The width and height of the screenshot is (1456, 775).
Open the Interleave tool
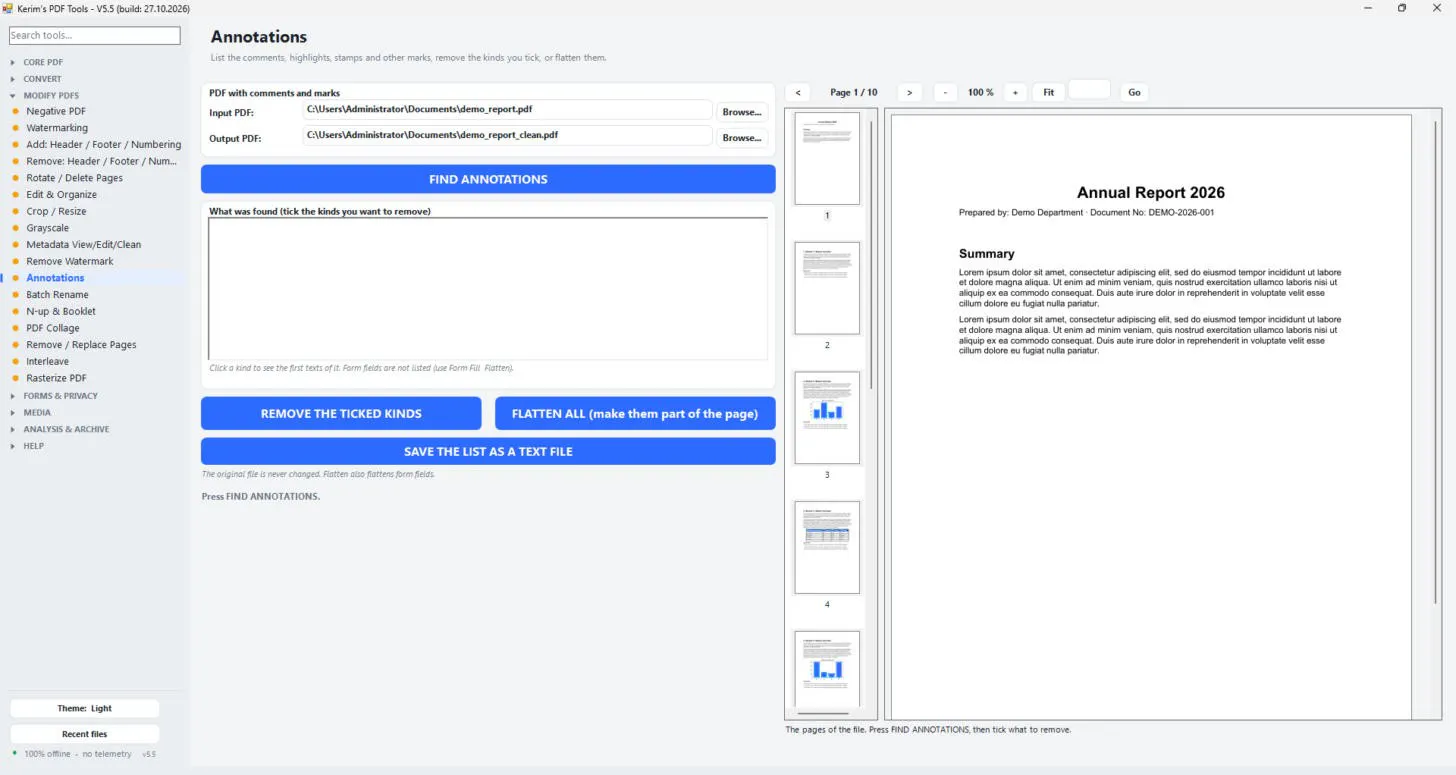[47, 362]
